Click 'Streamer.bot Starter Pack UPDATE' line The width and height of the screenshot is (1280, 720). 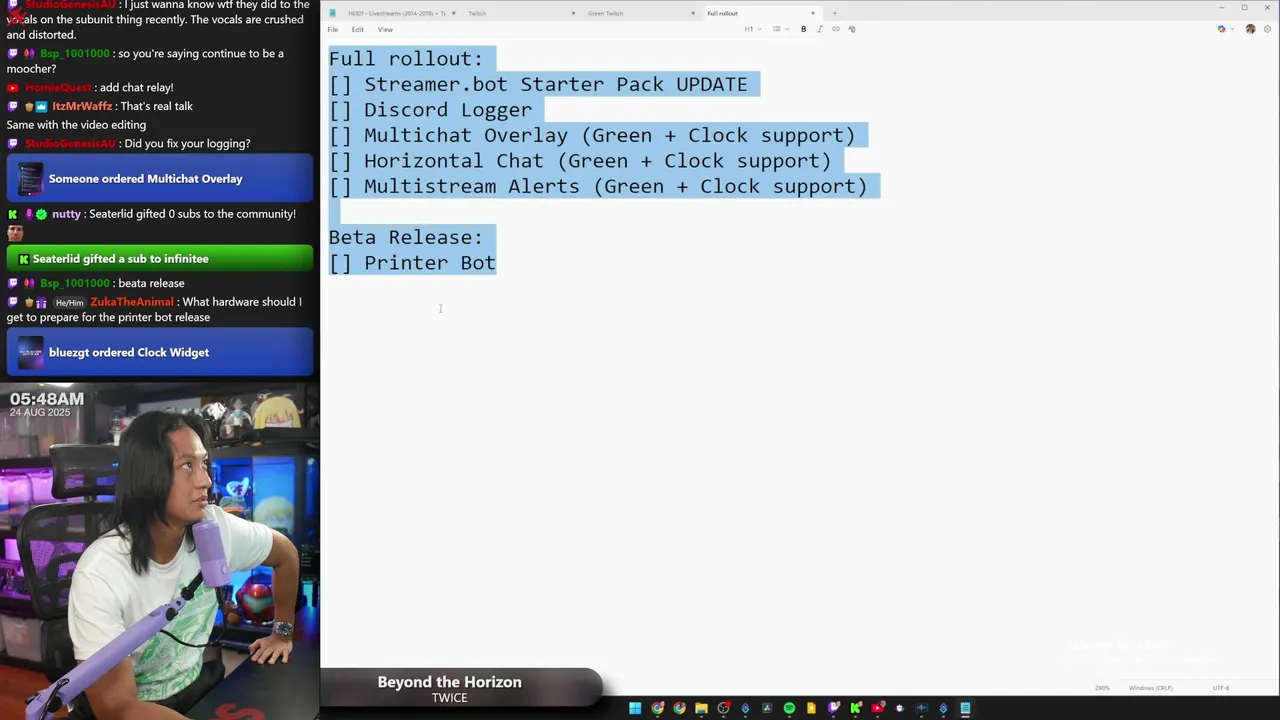click(538, 84)
